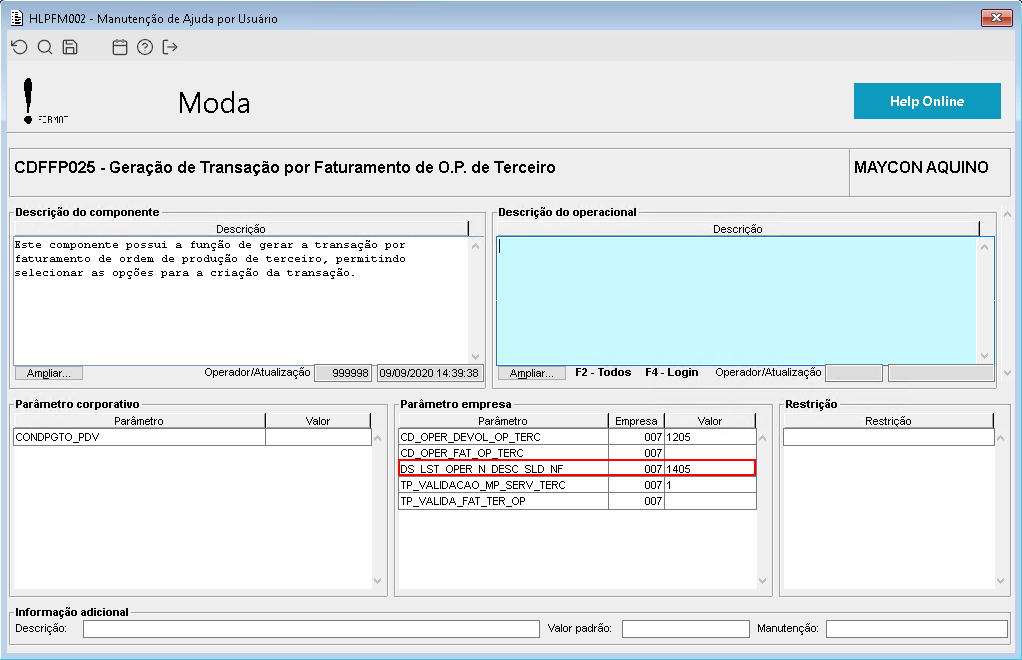Click the empty Restrição row field
Viewport: 1022px width, 660px height.
click(x=888, y=437)
